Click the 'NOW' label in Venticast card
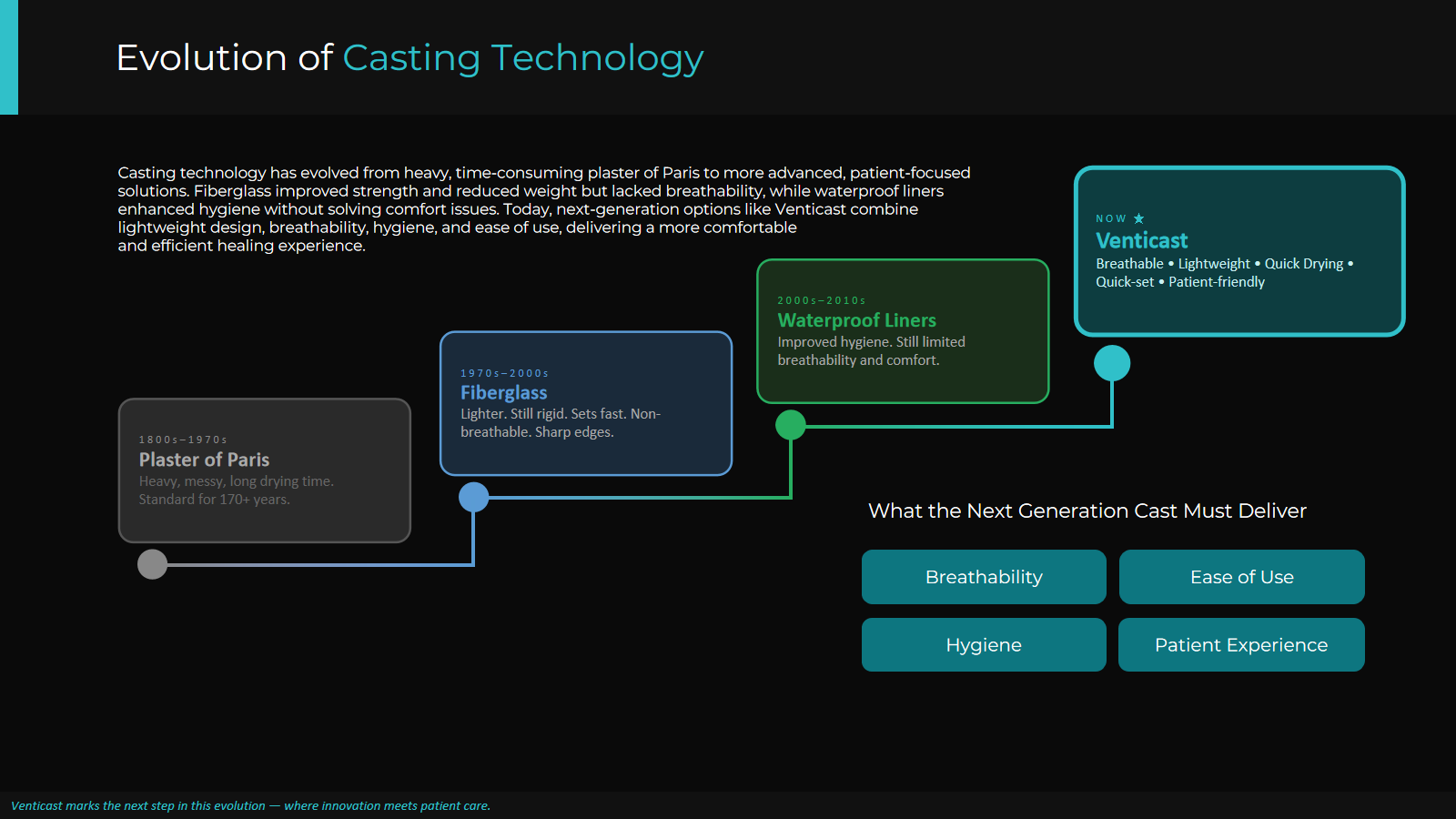The image size is (1456, 819). 1111,218
